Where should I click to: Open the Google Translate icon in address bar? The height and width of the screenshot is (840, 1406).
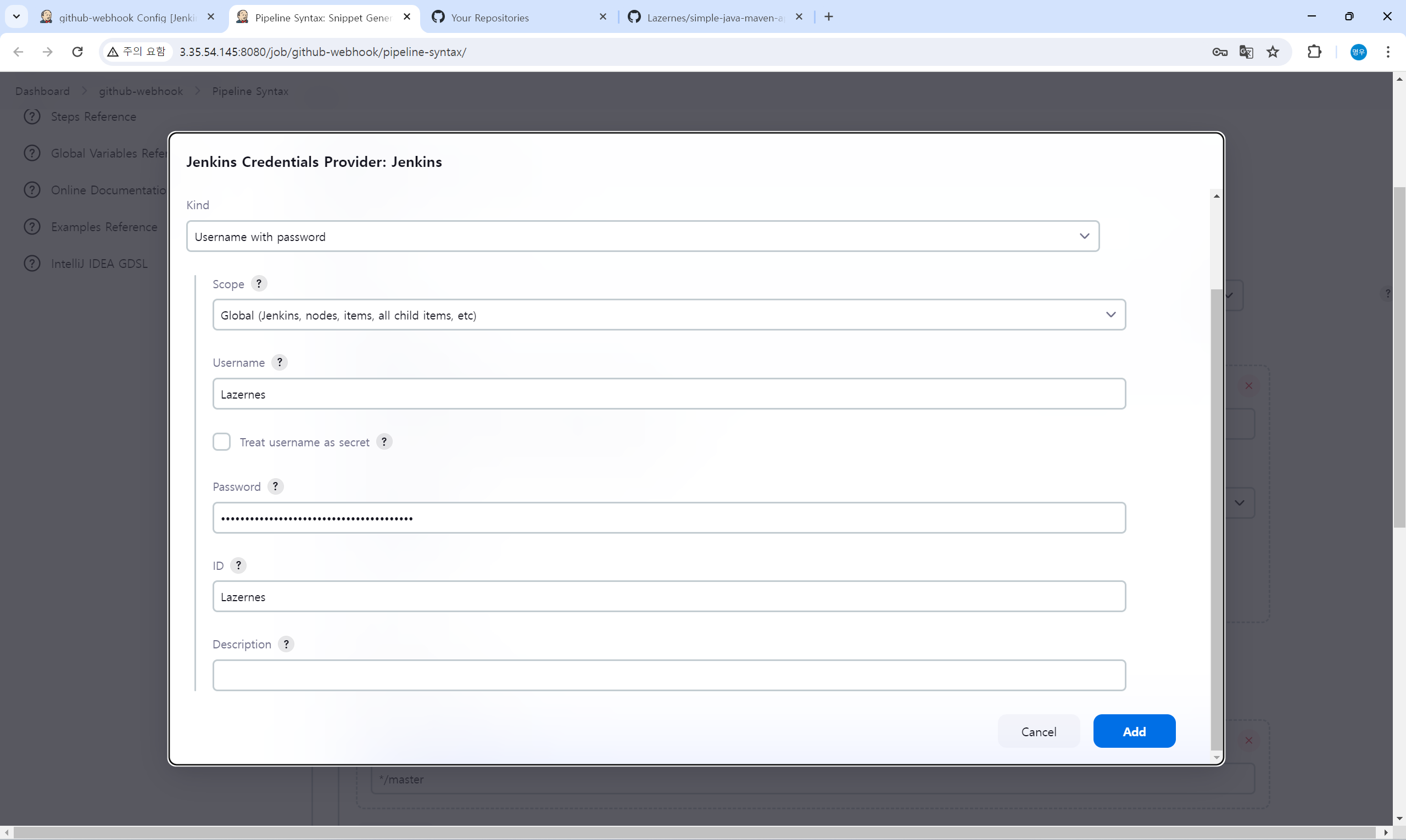(1246, 52)
